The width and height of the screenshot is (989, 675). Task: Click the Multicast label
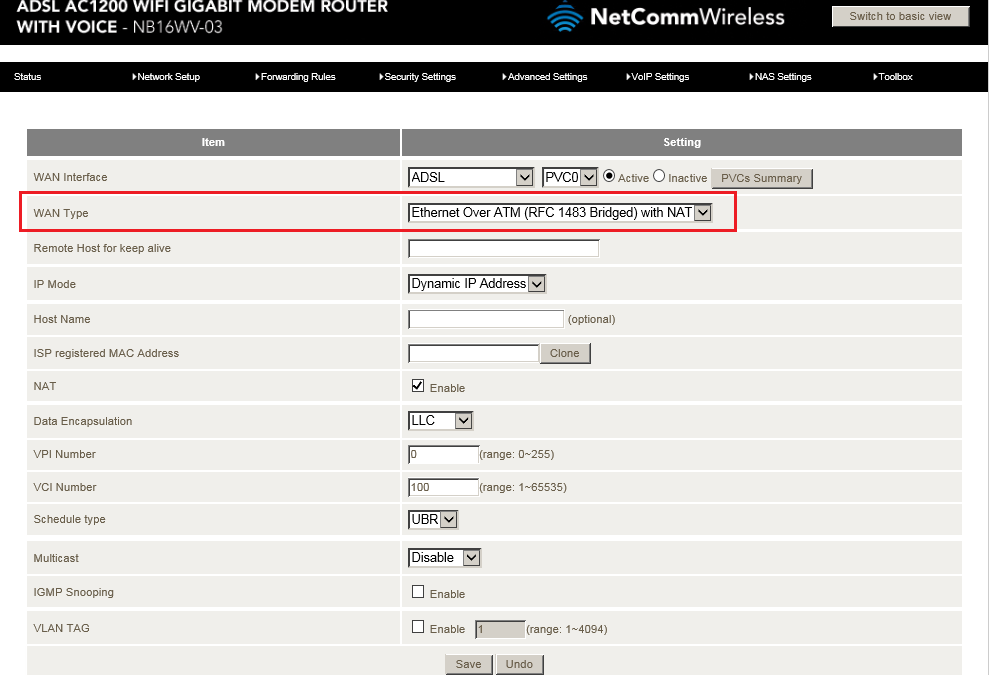click(56, 558)
